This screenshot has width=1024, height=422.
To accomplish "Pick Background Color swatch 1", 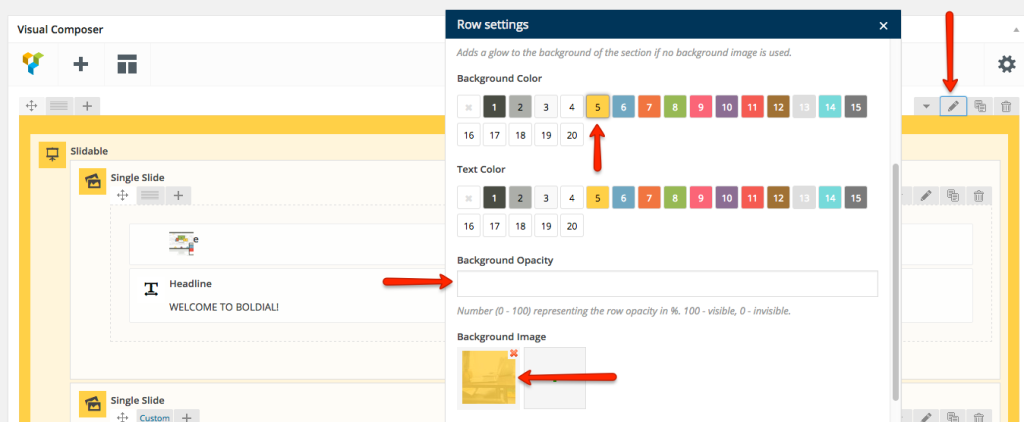I will pyautogui.click(x=494, y=106).
